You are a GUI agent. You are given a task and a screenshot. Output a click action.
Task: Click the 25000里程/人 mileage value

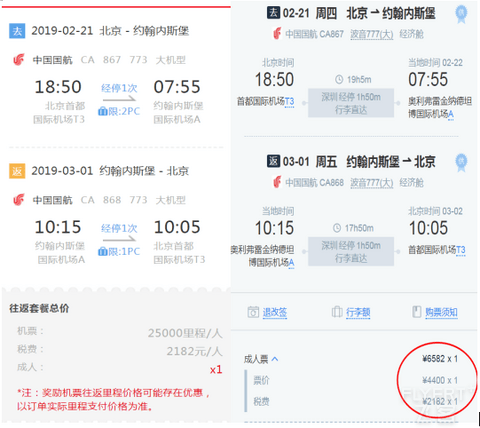point(185,333)
